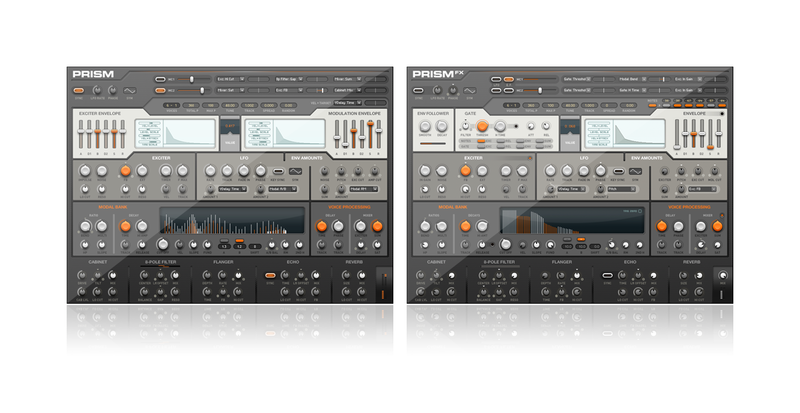The image size is (800, 413).
Task: Toggle the LFO switch in Prism FX's header
Action: click(x=496, y=79)
